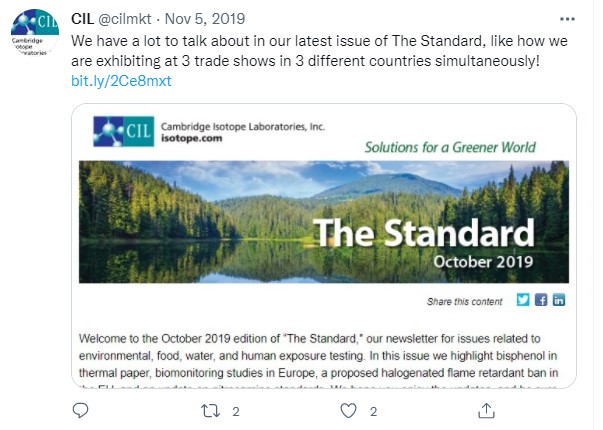Click the share tweet icon
This screenshot has width=603, height=430.
(484, 410)
